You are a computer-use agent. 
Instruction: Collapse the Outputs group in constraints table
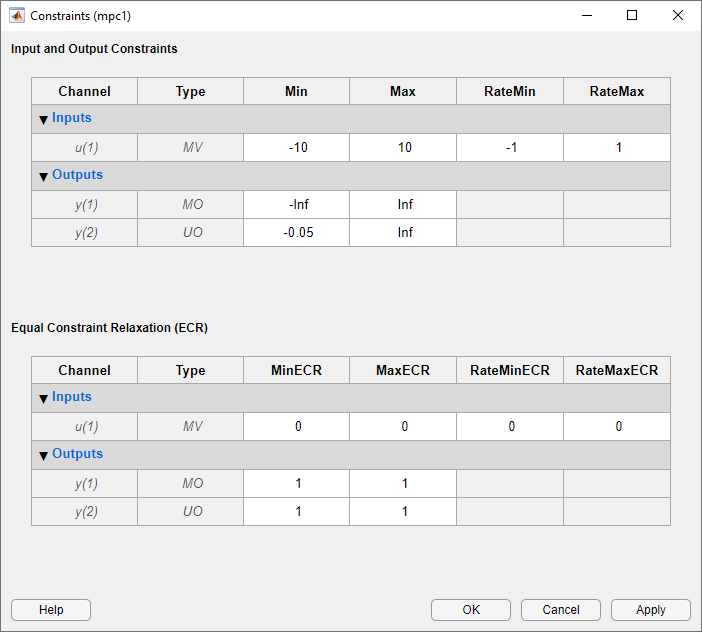click(44, 176)
